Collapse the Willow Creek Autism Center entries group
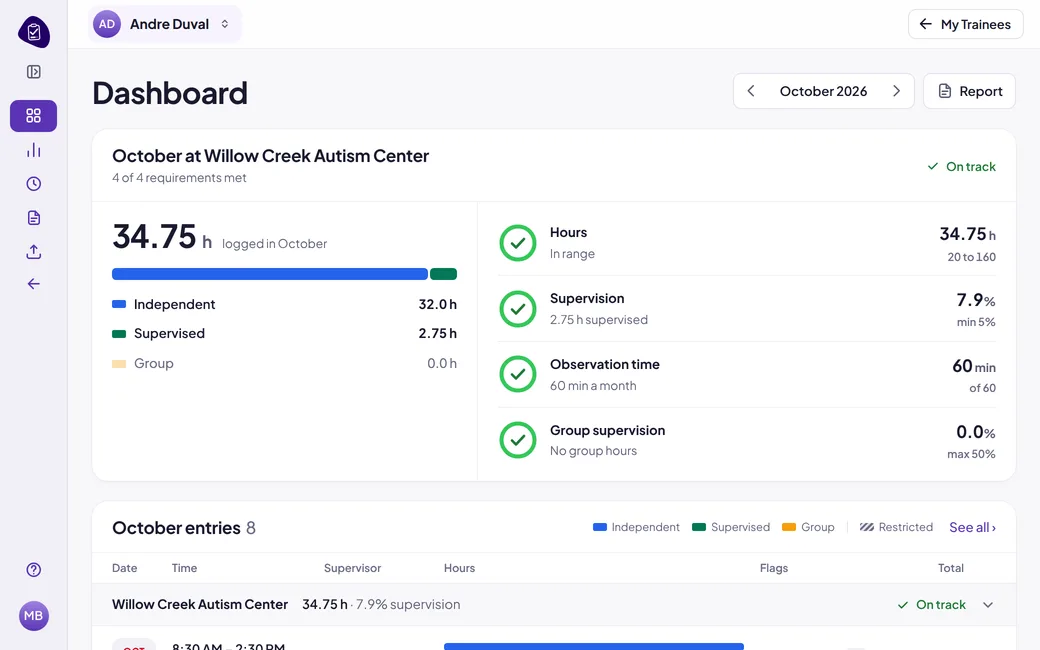Screen dimensions: 1040x650 tap(988, 605)
